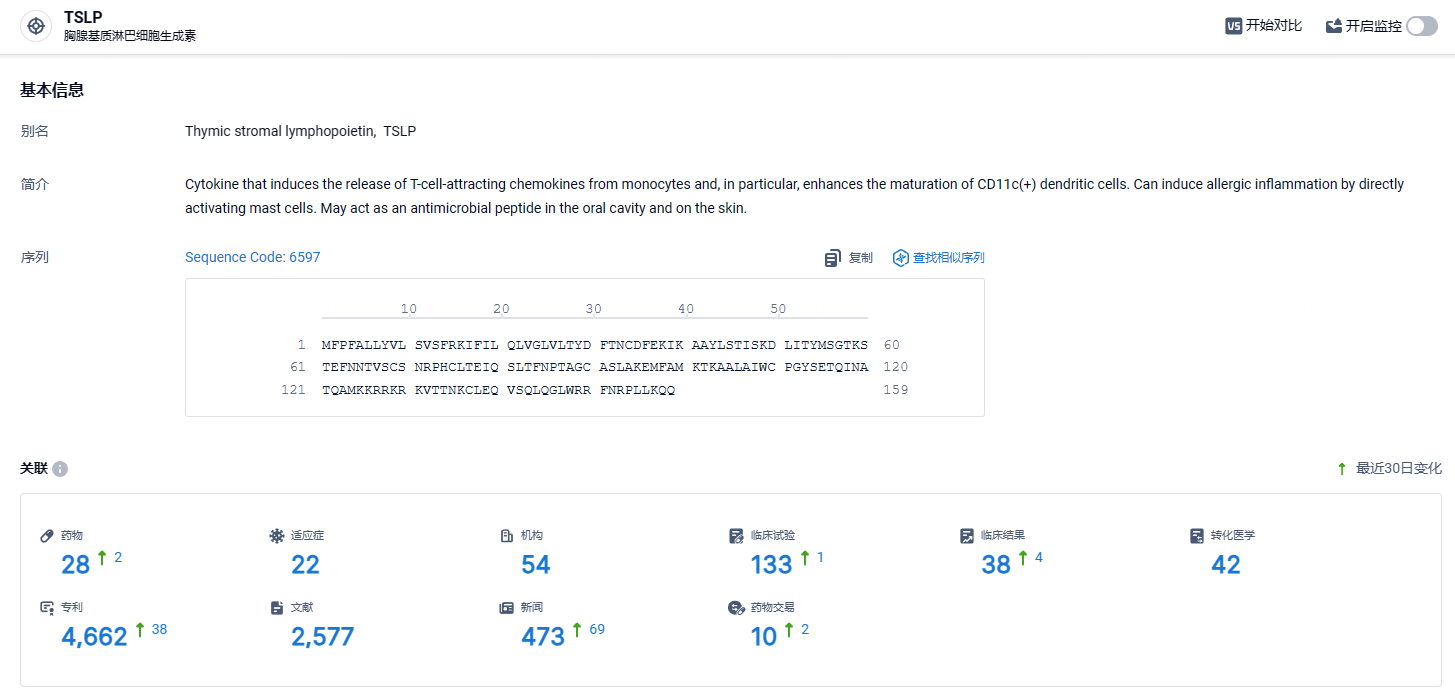
Task: Toggle the 开启监控 monitoring switch
Action: coord(1421,26)
